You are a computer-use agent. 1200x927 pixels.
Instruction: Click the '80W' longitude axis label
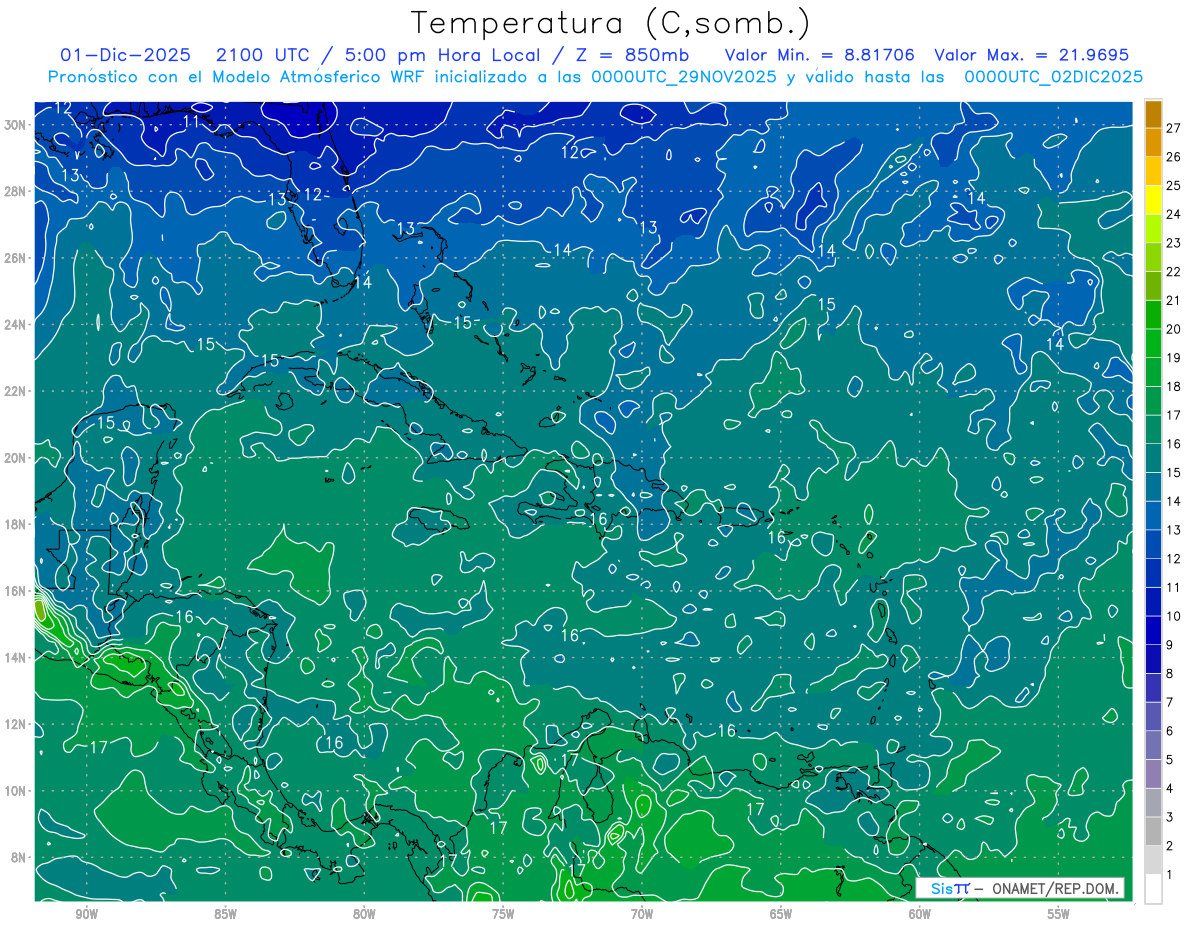point(364,914)
